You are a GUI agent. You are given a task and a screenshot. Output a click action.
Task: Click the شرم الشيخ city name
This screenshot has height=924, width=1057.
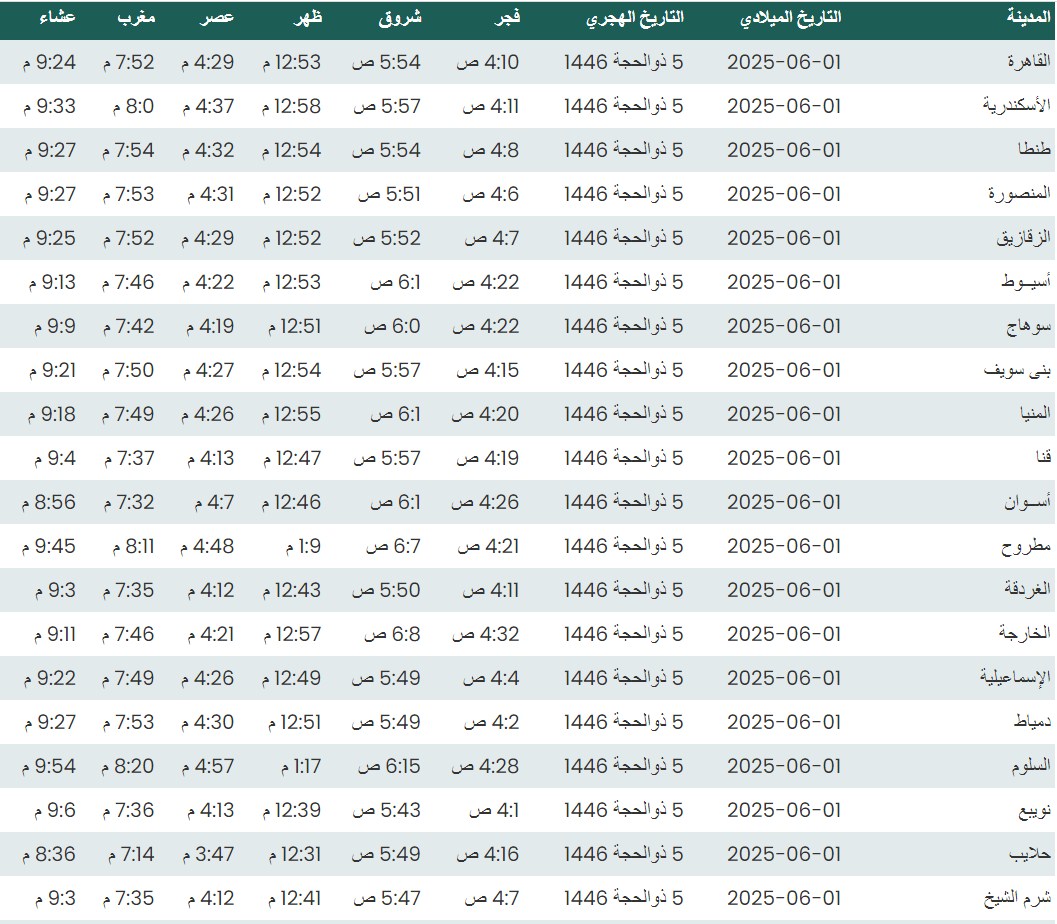tap(1016, 898)
